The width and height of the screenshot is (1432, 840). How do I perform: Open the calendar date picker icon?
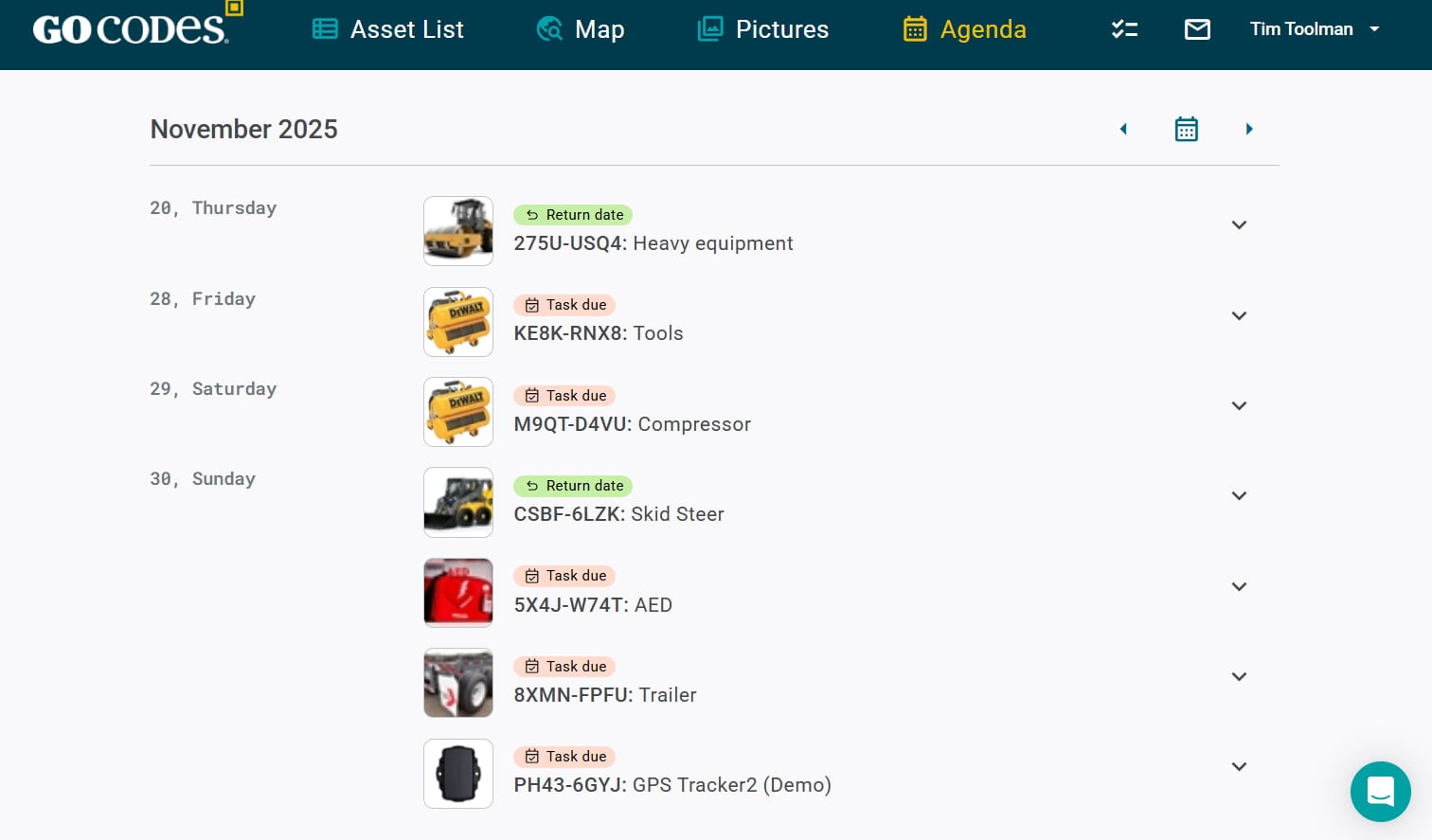pos(1186,129)
